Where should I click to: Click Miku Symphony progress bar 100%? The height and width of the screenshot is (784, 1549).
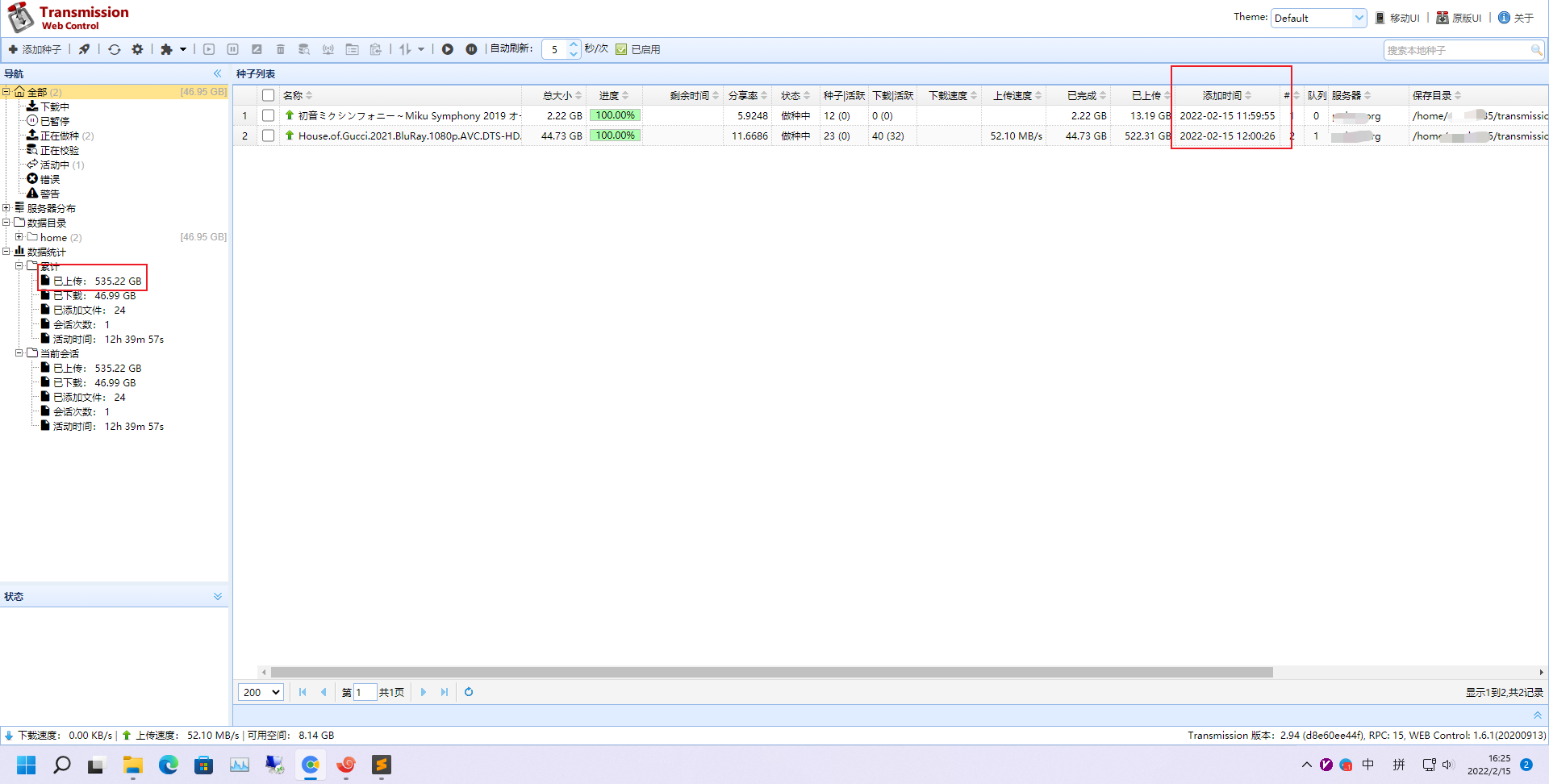615,115
